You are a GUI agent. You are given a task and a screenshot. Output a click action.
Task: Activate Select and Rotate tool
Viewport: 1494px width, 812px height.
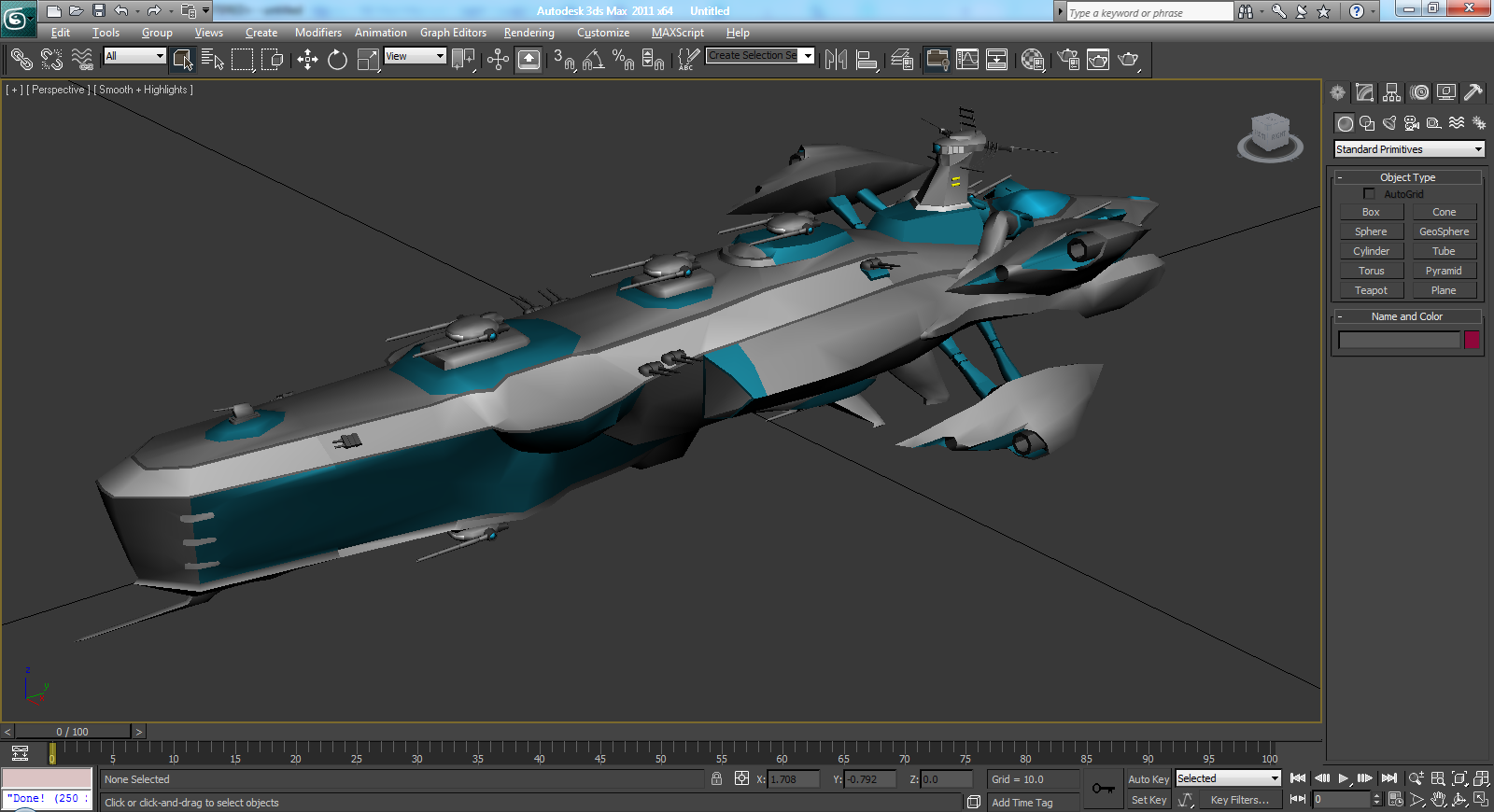pyautogui.click(x=337, y=60)
